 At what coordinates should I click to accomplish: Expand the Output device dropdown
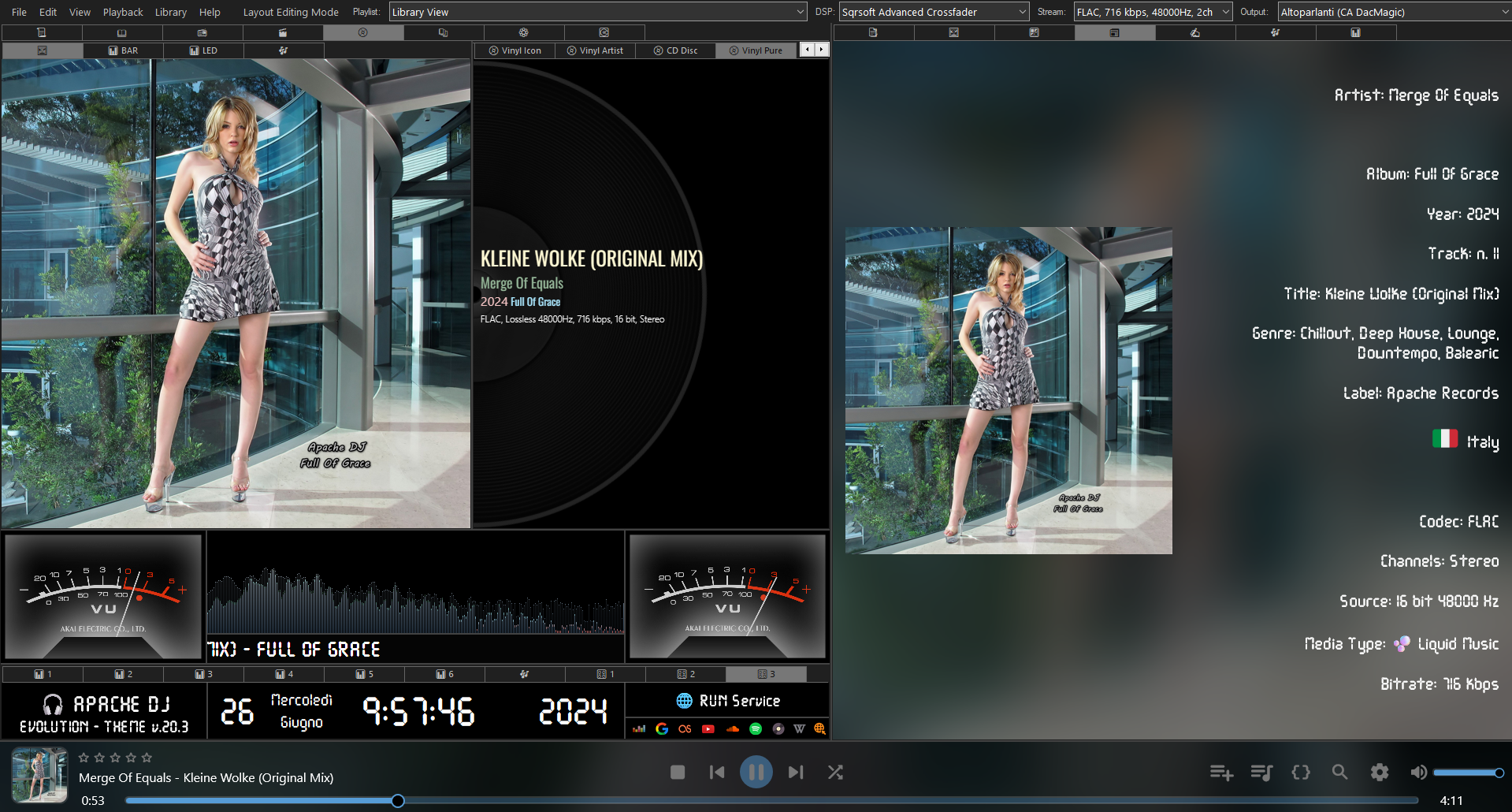coord(1393,12)
